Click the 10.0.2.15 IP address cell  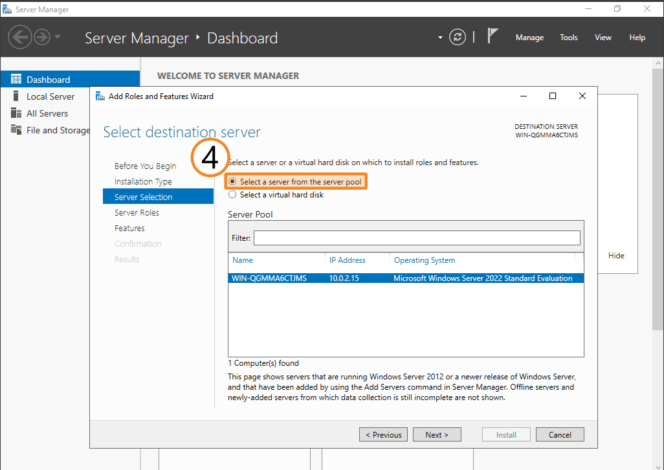tap(344, 278)
